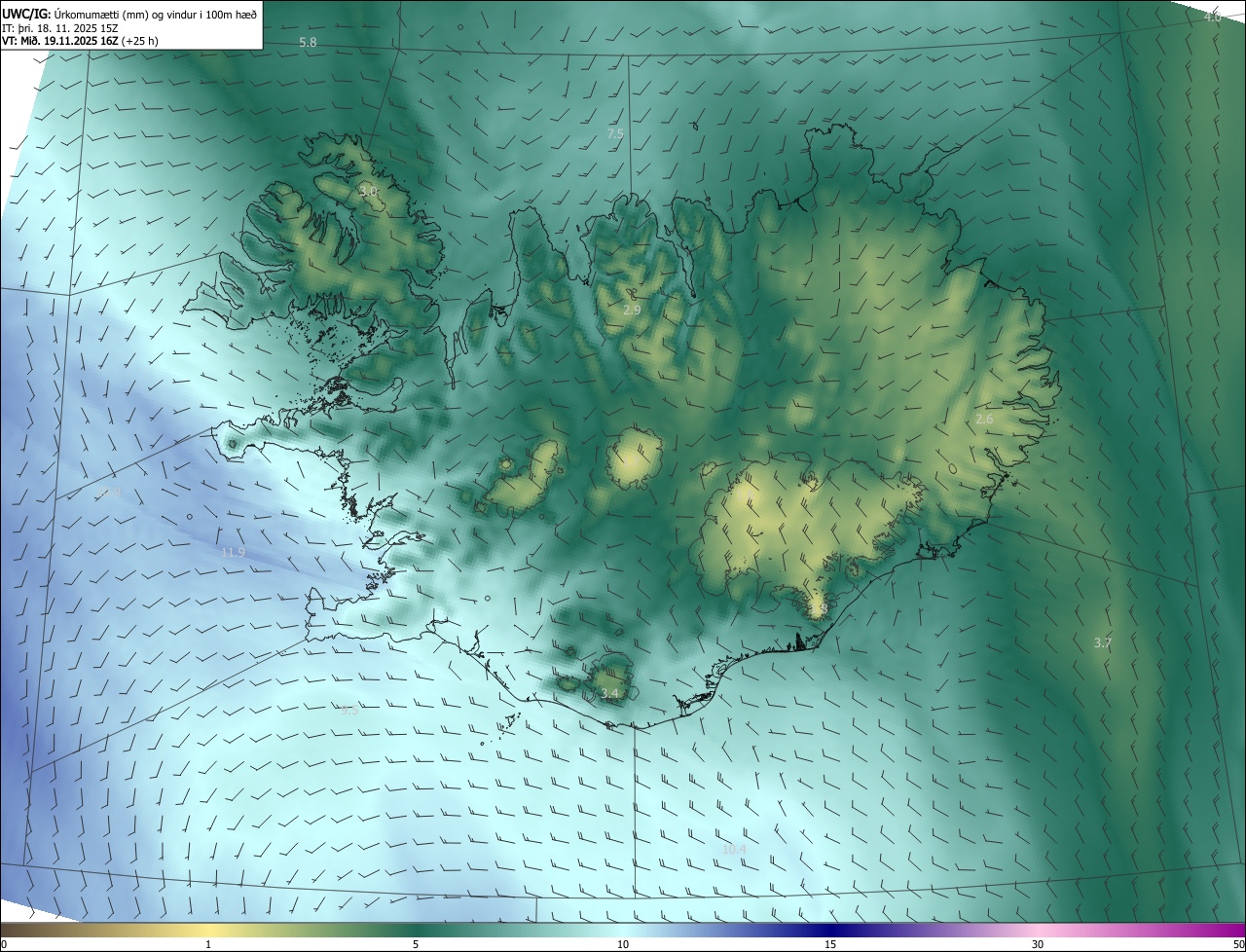Click the 1 tick on the color scale
The width and height of the screenshot is (1246, 952).
point(208,945)
